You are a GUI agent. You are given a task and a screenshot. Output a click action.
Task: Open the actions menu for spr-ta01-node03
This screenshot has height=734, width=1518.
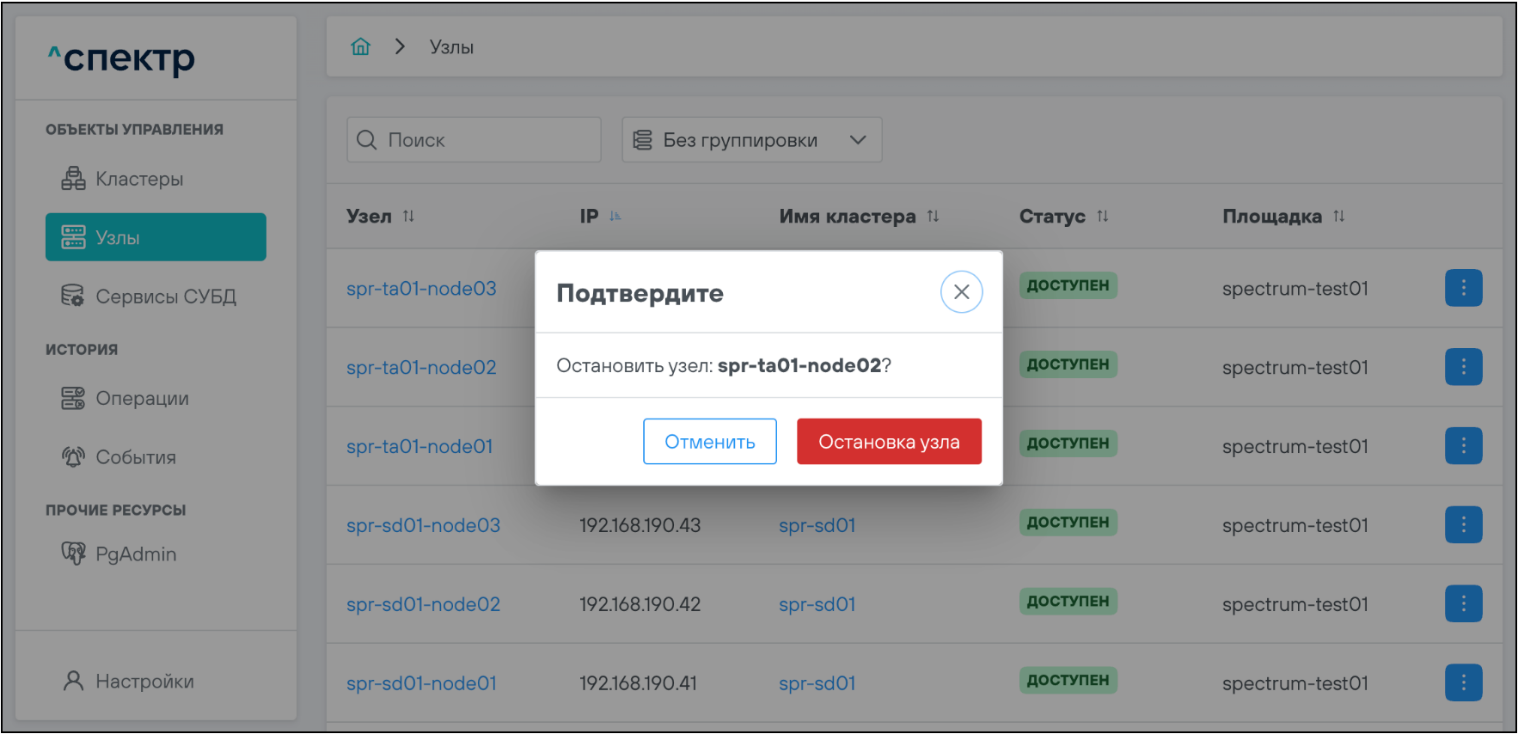(x=1463, y=288)
